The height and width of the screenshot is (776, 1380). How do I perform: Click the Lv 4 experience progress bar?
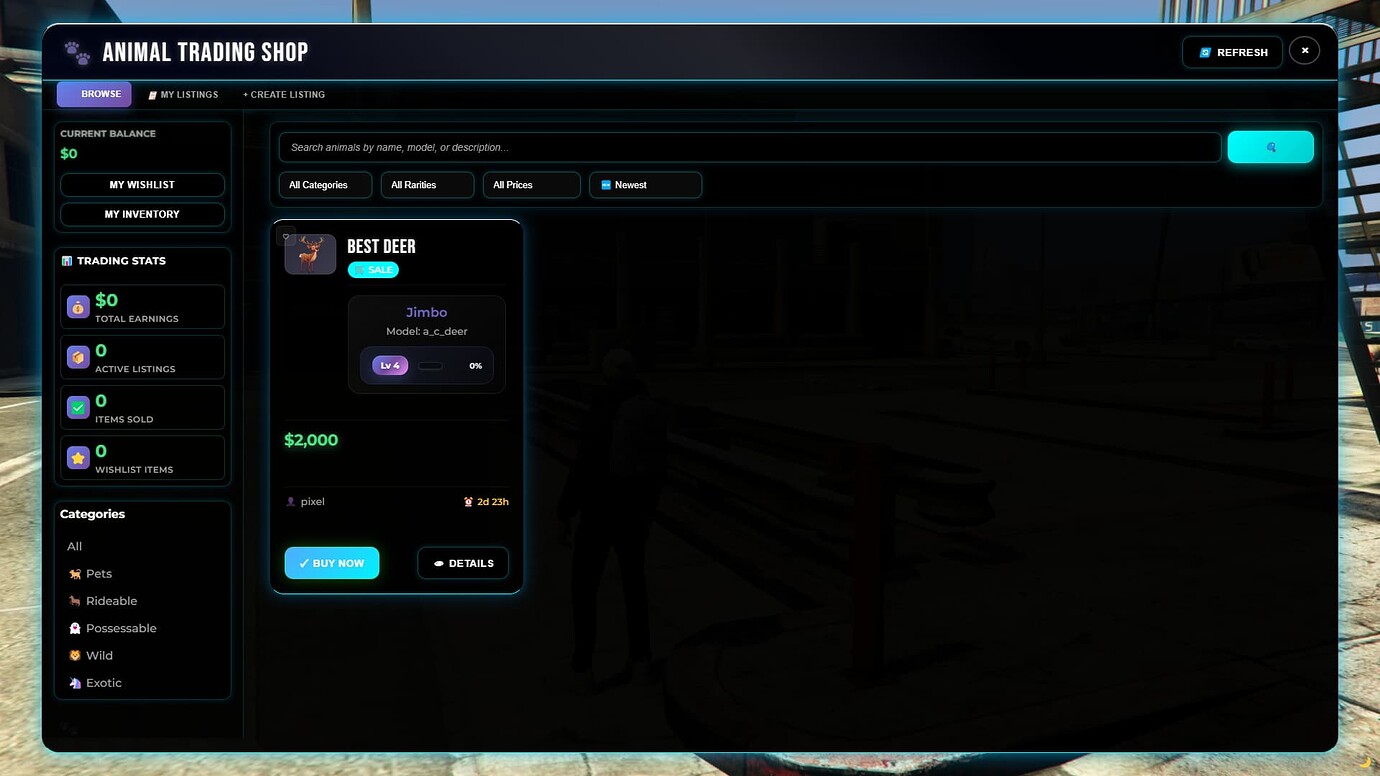point(430,366)
